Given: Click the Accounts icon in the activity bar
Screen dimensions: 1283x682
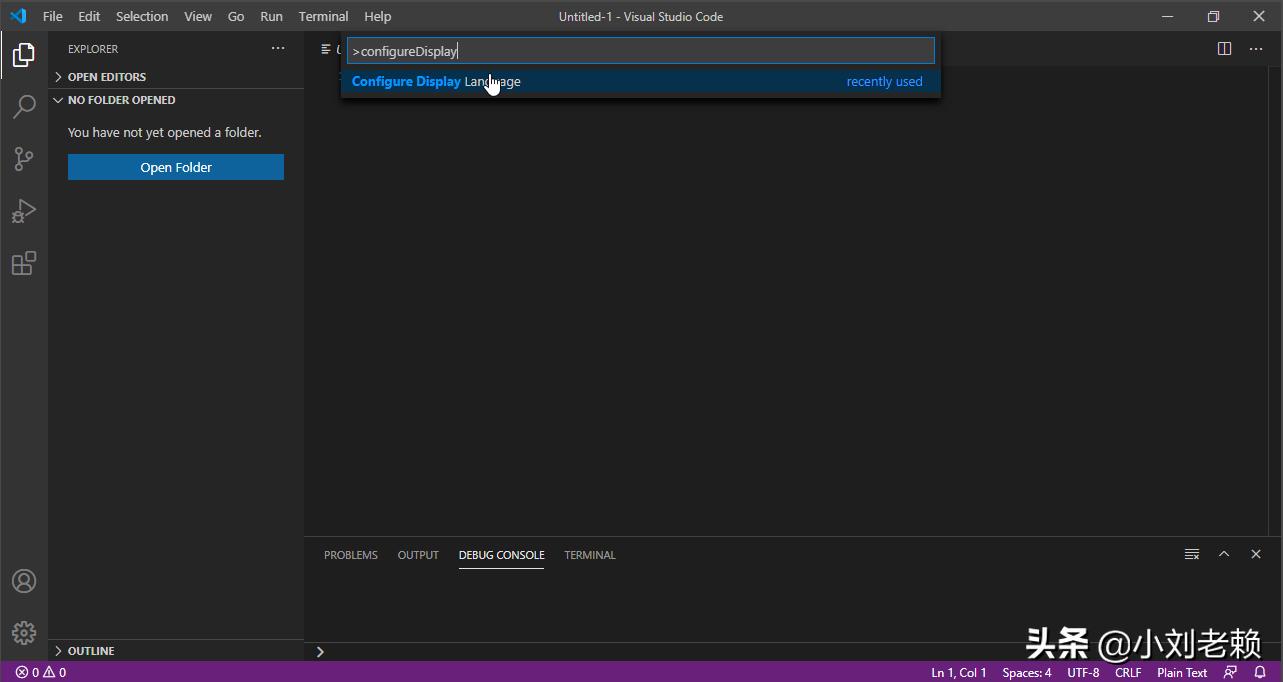Looking at the screenshot, I should 23,580.
